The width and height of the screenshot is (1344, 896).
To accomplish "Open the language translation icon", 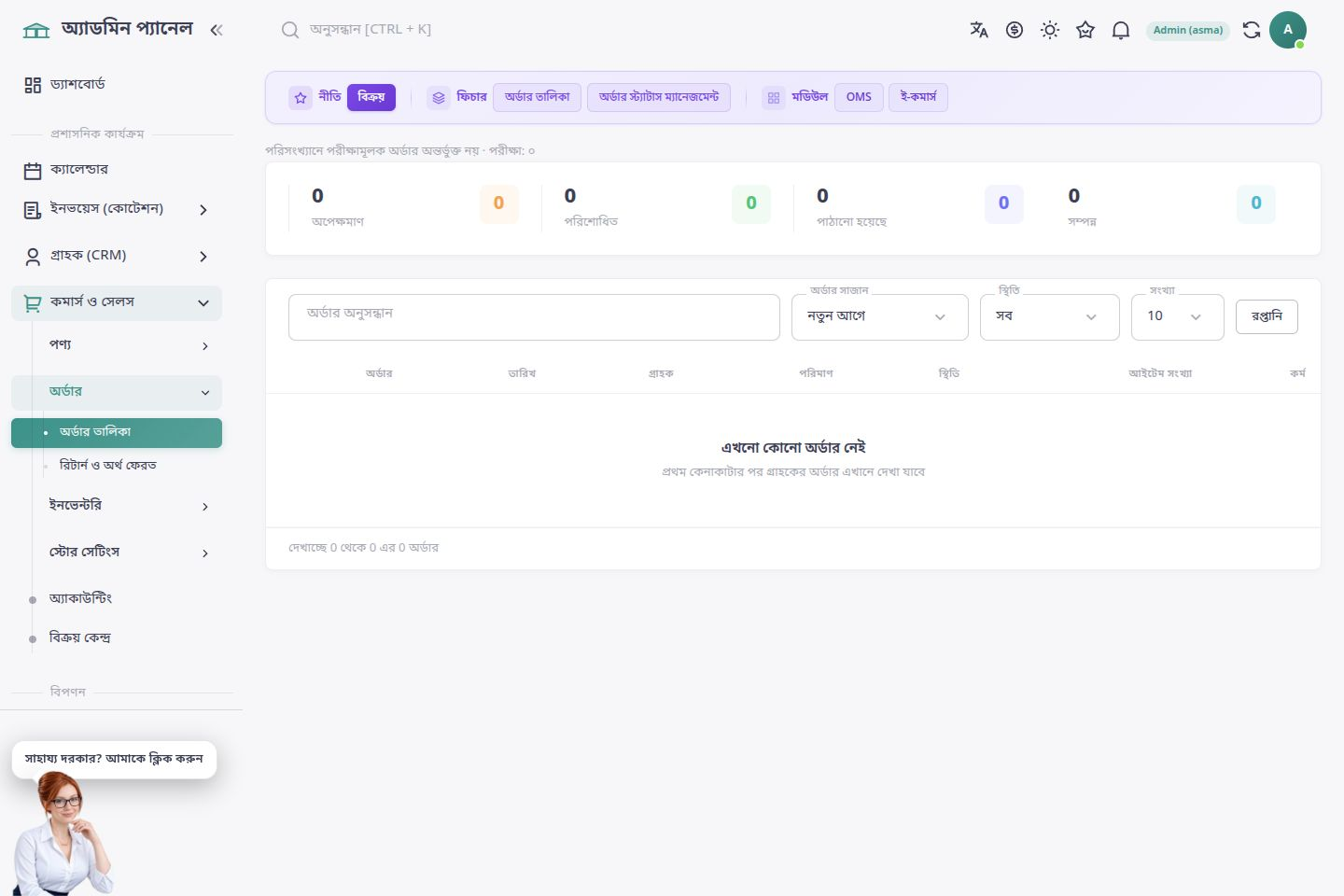I will pos(979,30).
